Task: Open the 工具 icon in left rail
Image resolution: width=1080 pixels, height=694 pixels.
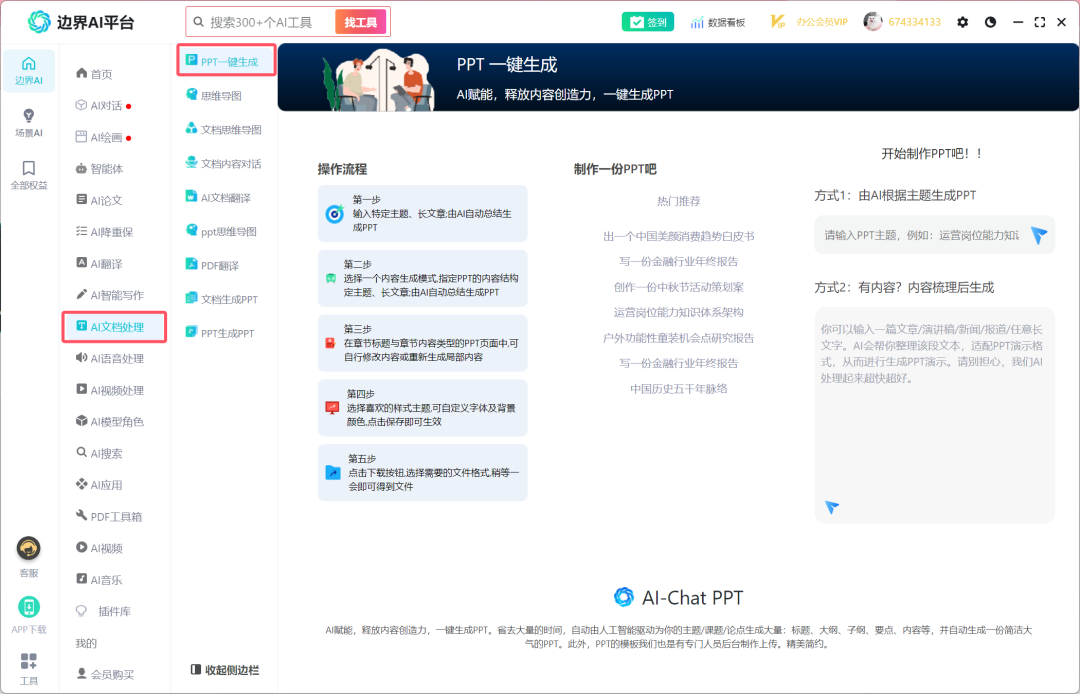Action: (28, 668)
